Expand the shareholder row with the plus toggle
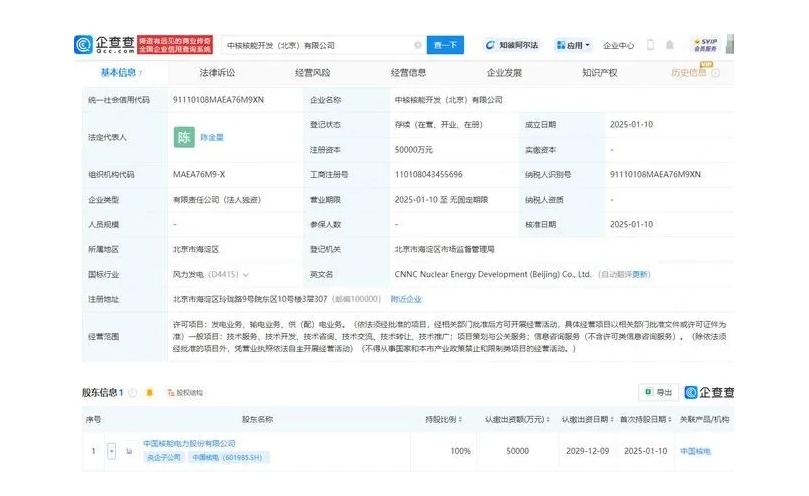Viewport: 809px width, 496px height. [x=112, y=452]
